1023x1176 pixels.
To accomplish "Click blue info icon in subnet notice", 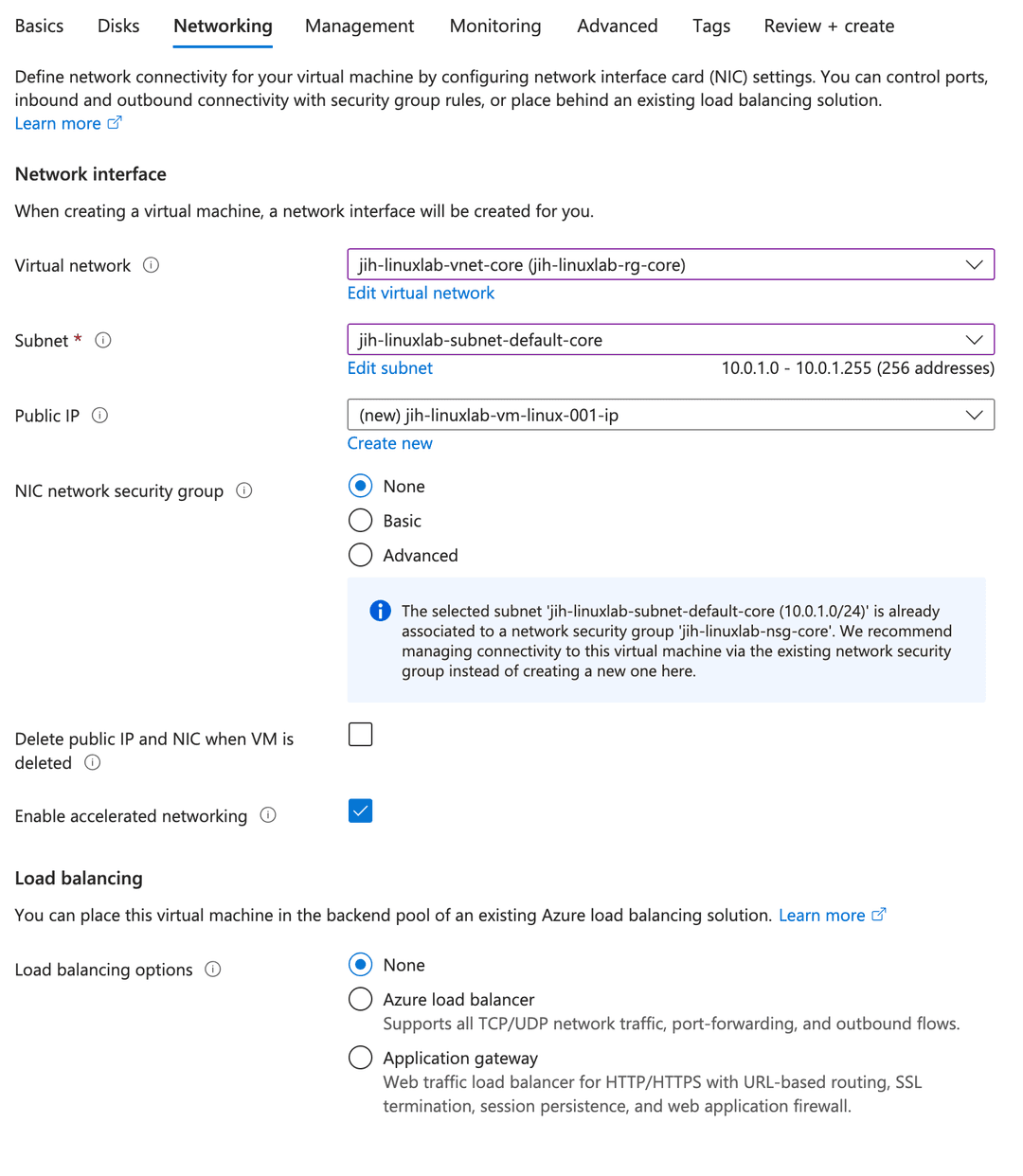I will click(380, 611).
